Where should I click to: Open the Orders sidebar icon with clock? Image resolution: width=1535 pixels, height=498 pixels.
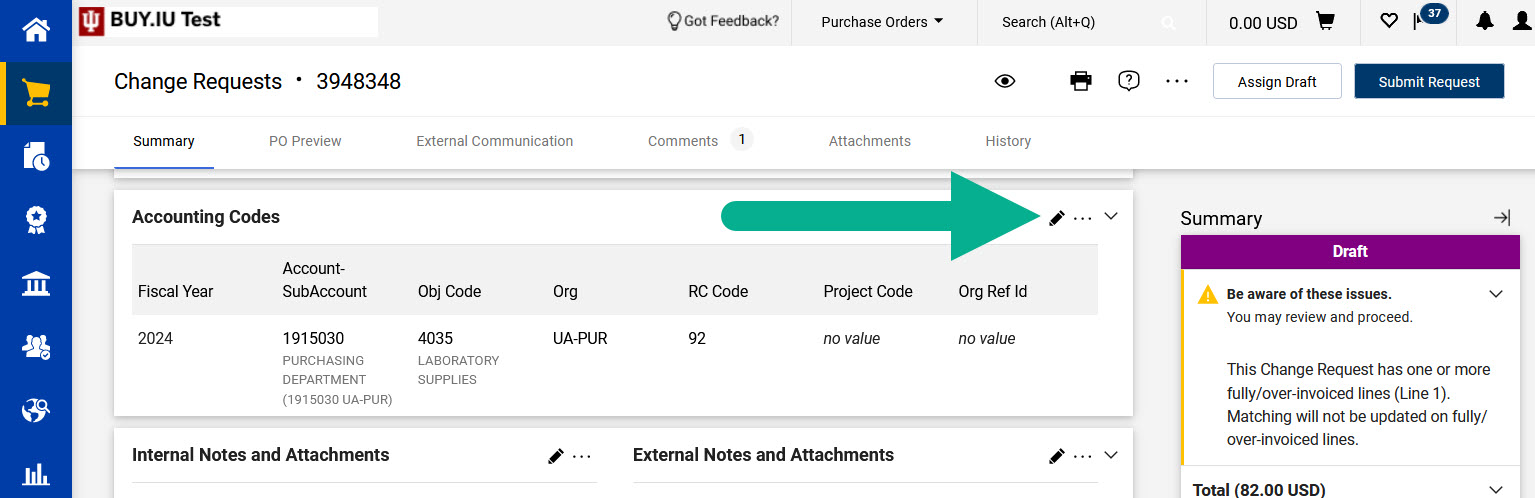pyautogui.click(x=36, y=156)
